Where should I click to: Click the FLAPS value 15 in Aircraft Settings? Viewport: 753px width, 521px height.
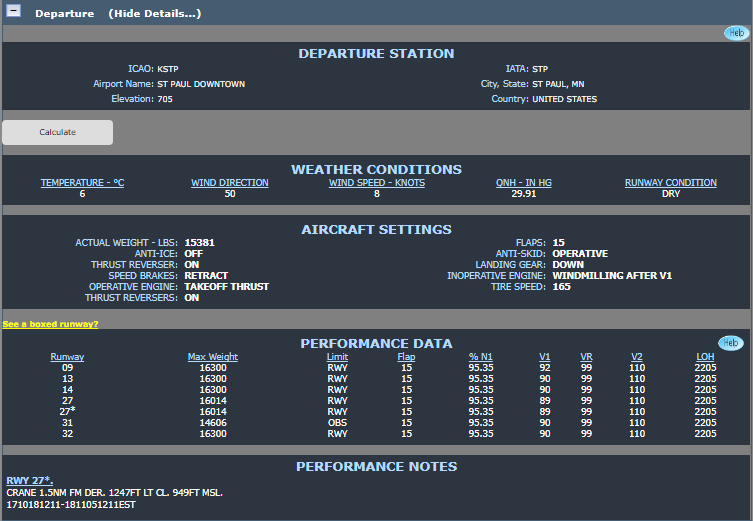tap(559, 242)
